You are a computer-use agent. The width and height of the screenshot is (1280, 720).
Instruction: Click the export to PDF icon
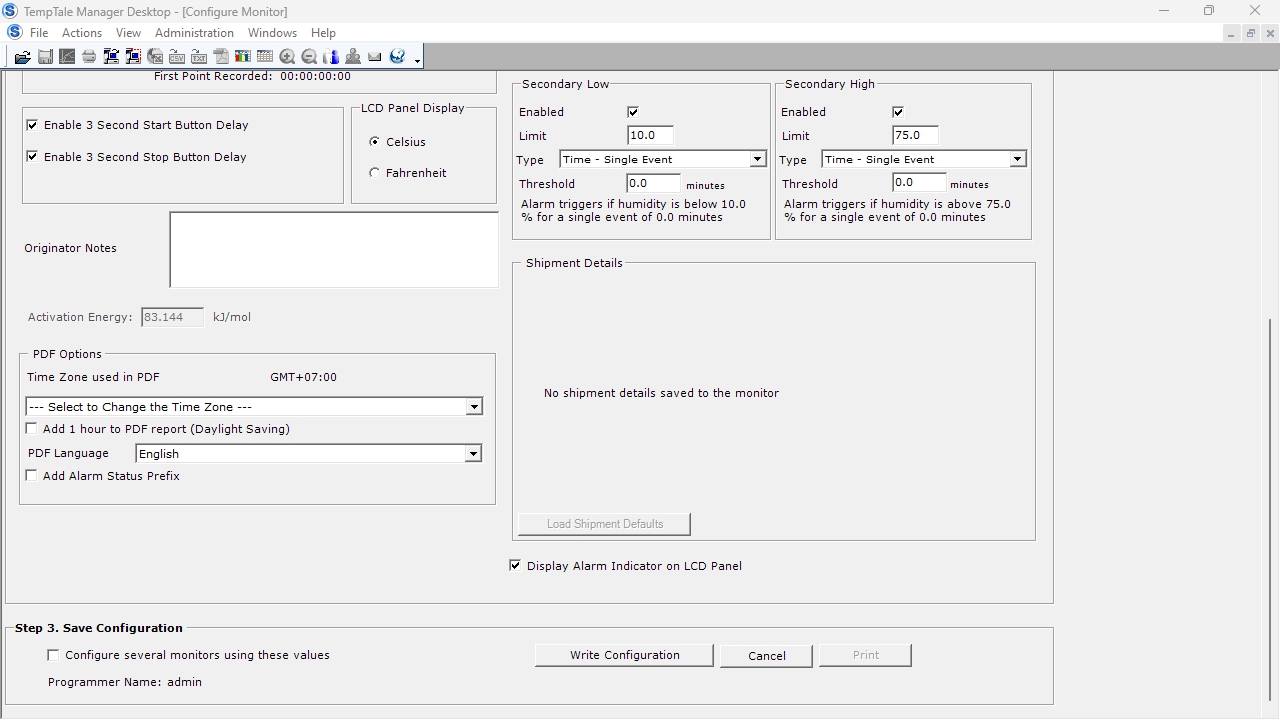(221, 57)
